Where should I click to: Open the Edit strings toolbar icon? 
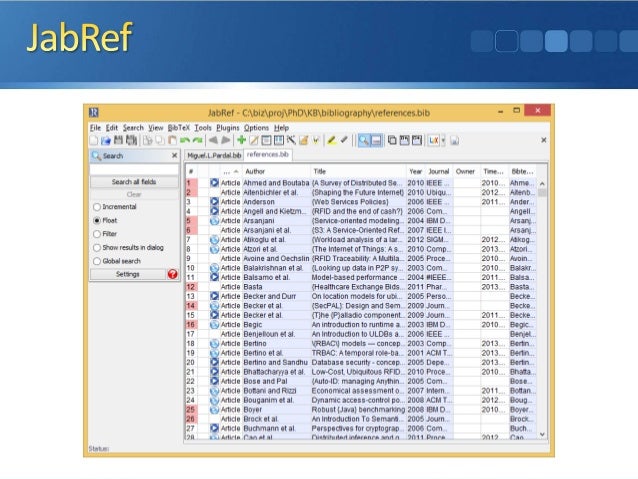pyautogui.click(x=279, y=140)
